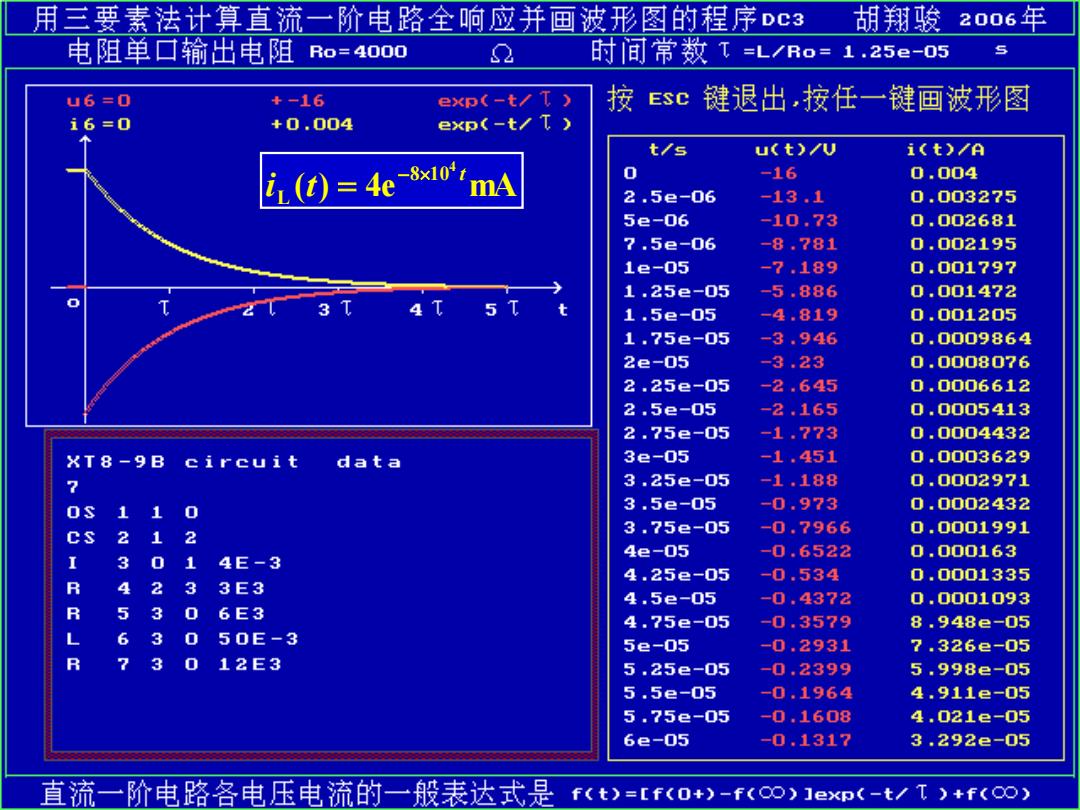Image resolution: width=1080 pixels, height=810 pixels.
Task: Click the 'L 6 3 0 50E-3' data row
Action: (x=183, y=639)
